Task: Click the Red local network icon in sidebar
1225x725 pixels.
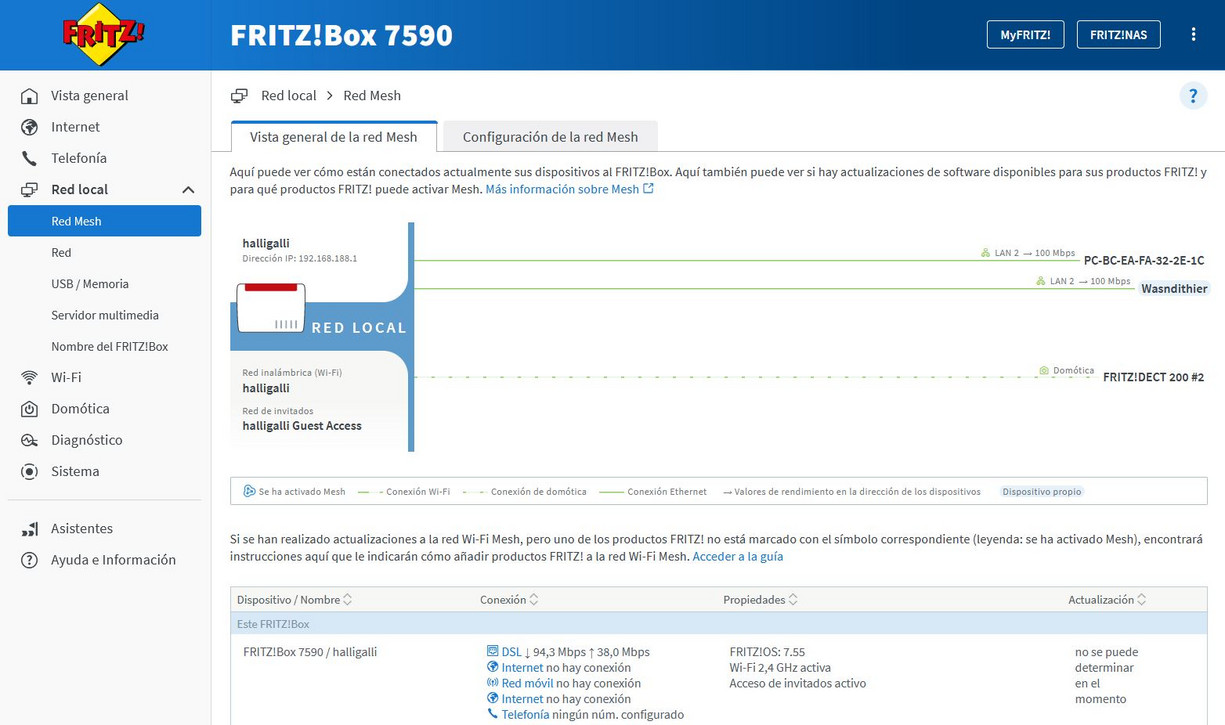Action: 30,189
